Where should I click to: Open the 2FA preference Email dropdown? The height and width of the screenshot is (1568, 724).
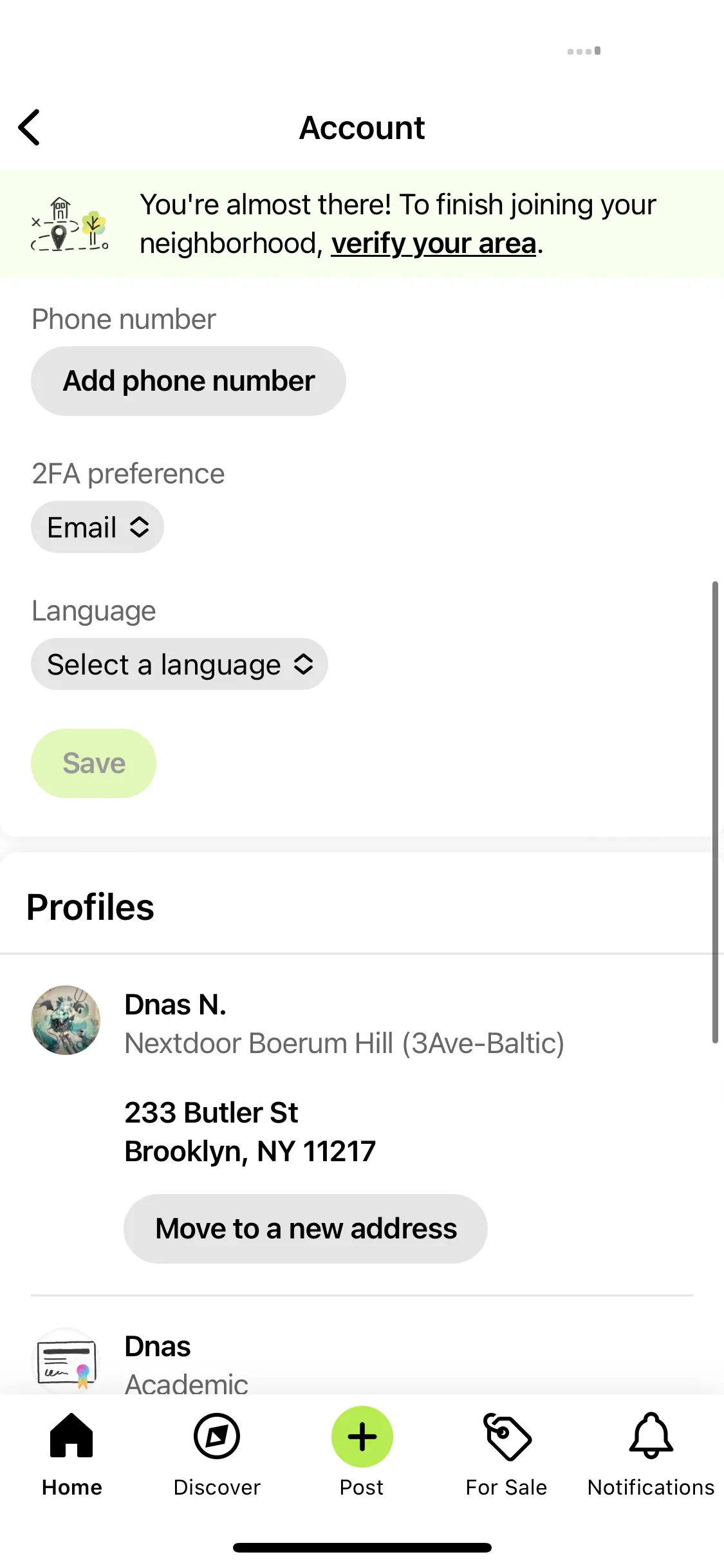tap(97, 527)
